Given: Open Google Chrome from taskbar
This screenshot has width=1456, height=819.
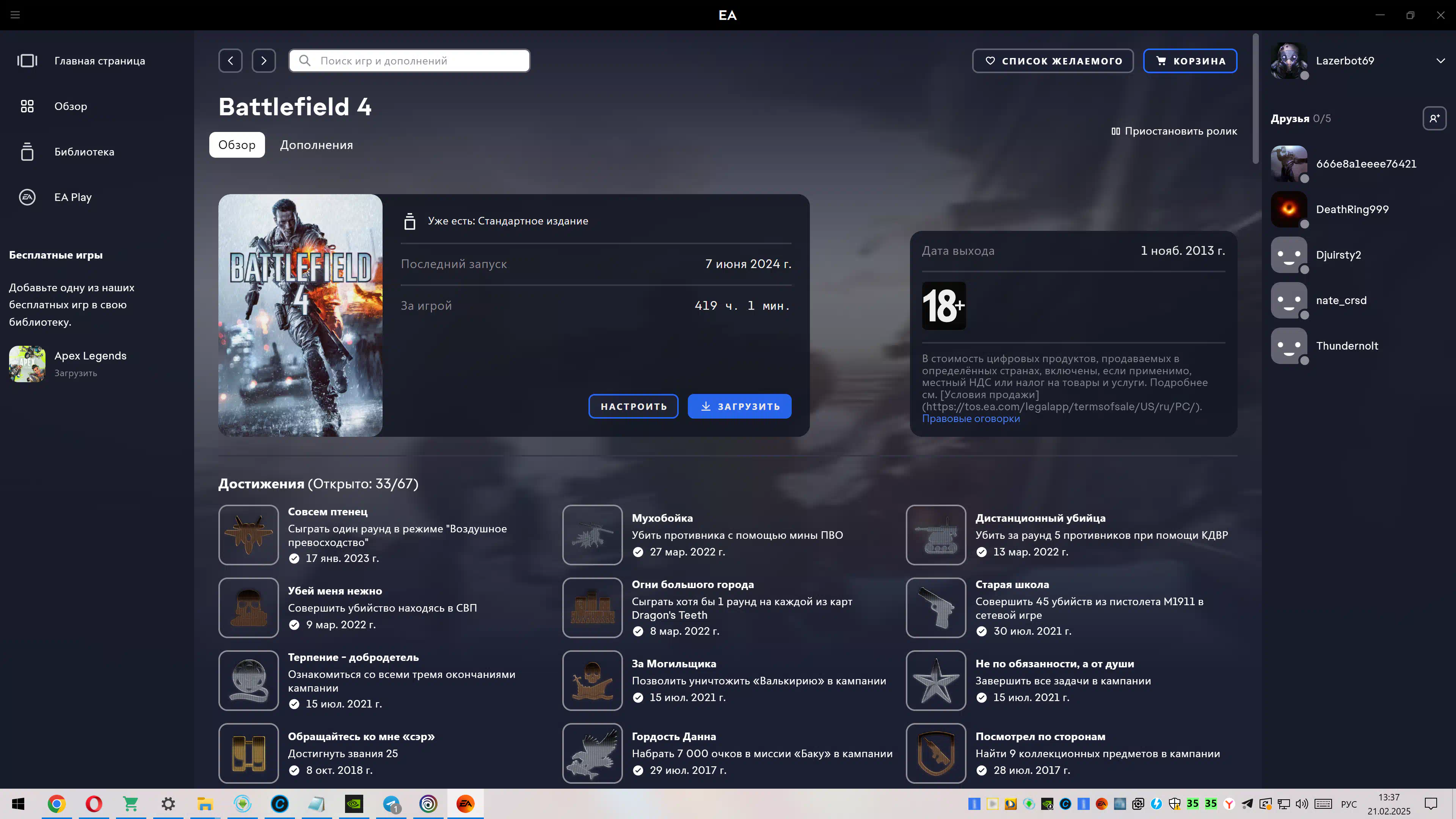Looking at the screenshot, I should tap(56, 804).
